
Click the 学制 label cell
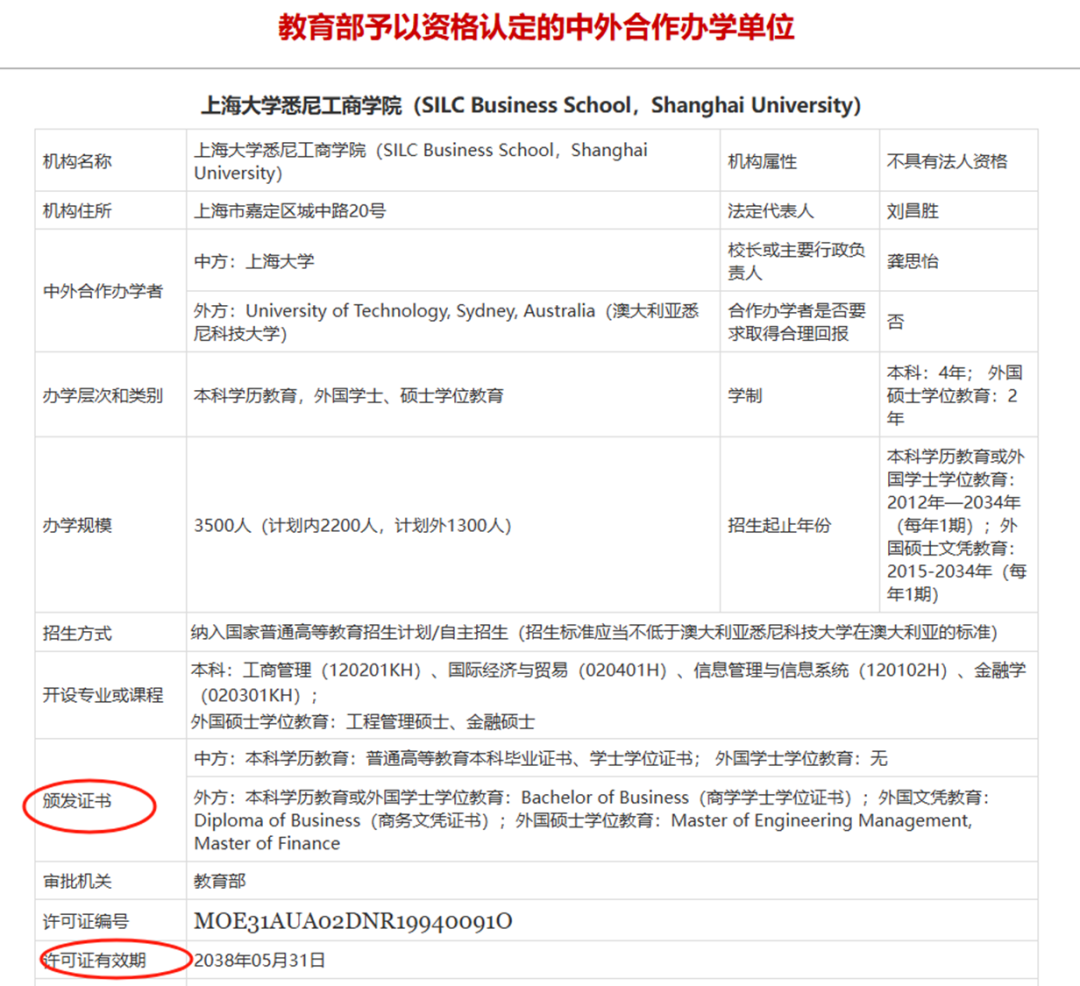[800, 395]
